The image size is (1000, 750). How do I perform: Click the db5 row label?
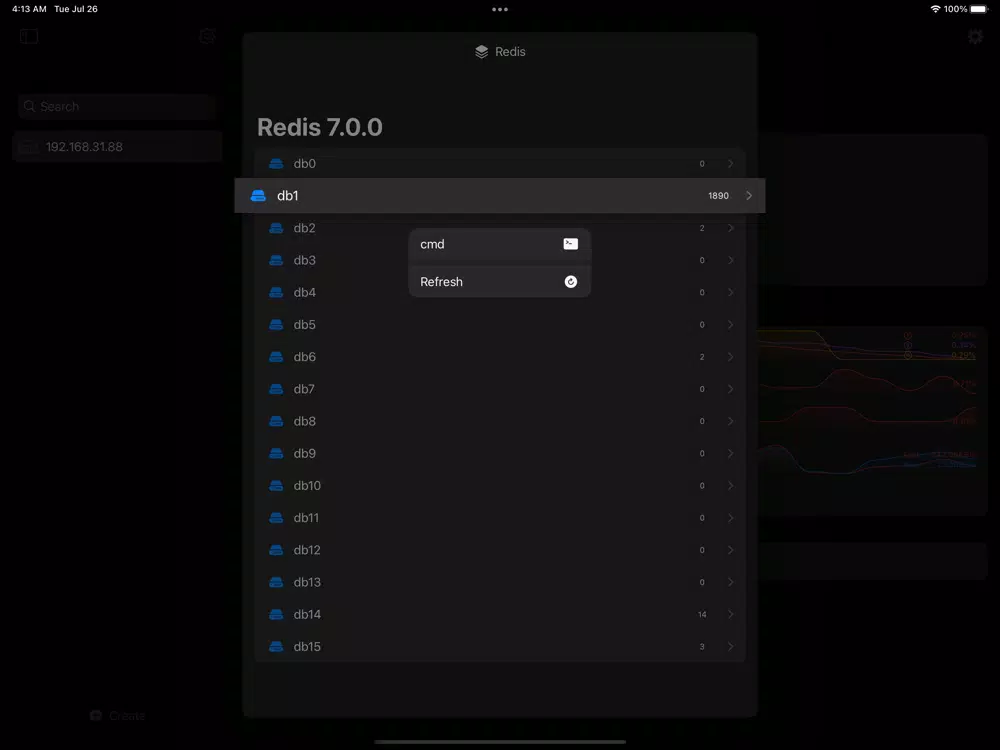pyautogui.click(x=305, y=325)
